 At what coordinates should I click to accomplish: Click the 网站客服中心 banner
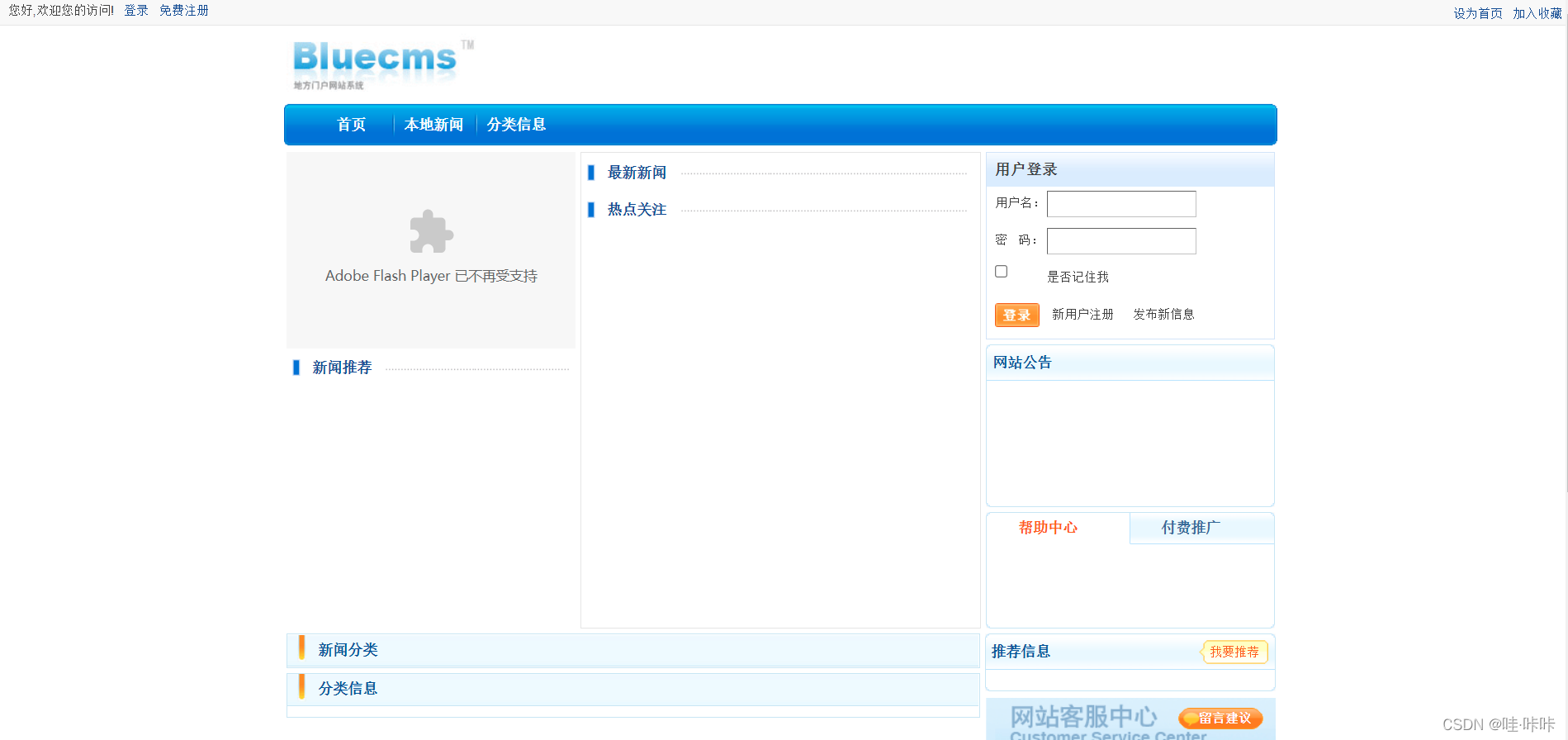click(1130, 719)
